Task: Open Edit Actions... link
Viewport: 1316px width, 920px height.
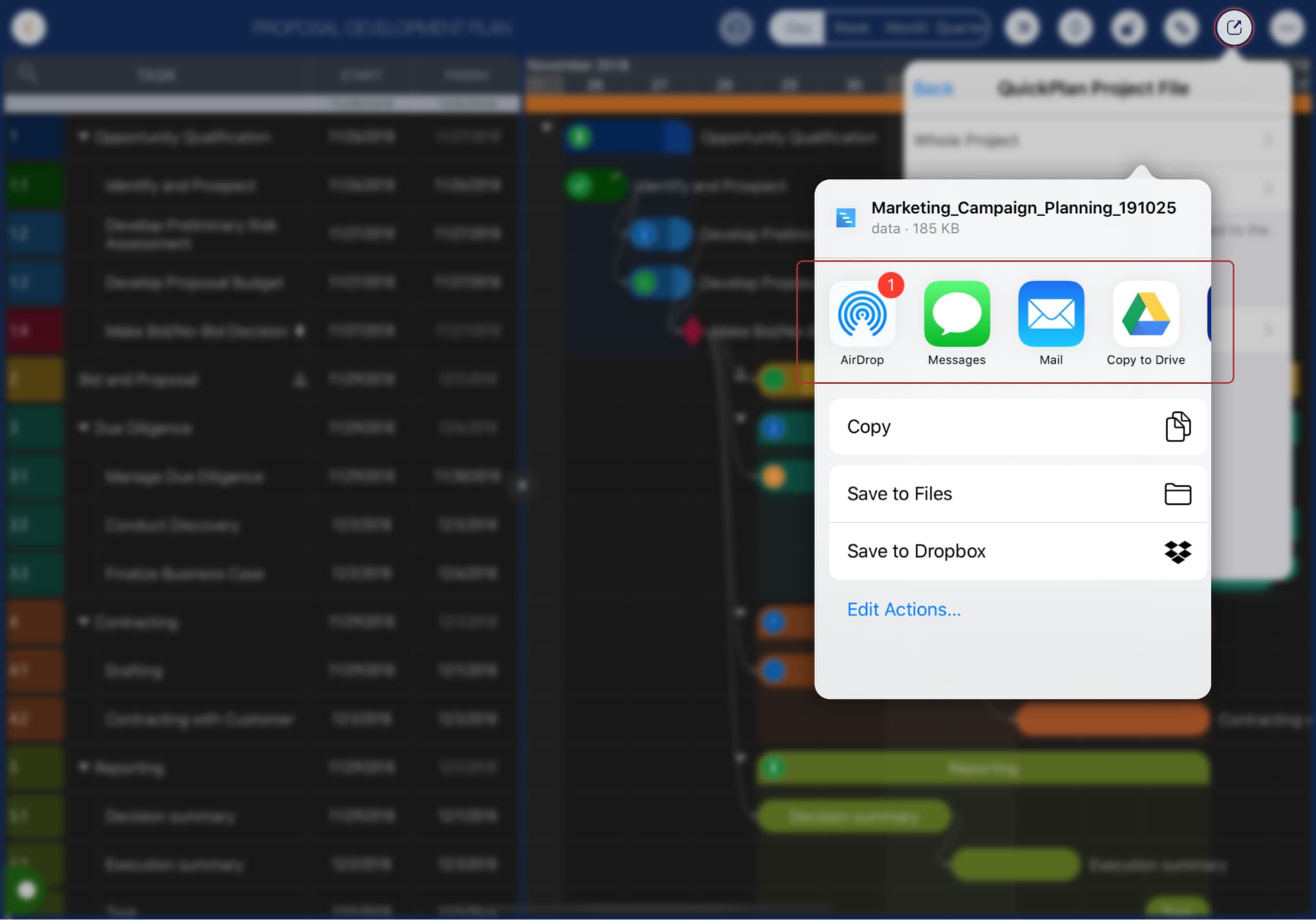Action: pyautogui.click(x=903, y=609)
